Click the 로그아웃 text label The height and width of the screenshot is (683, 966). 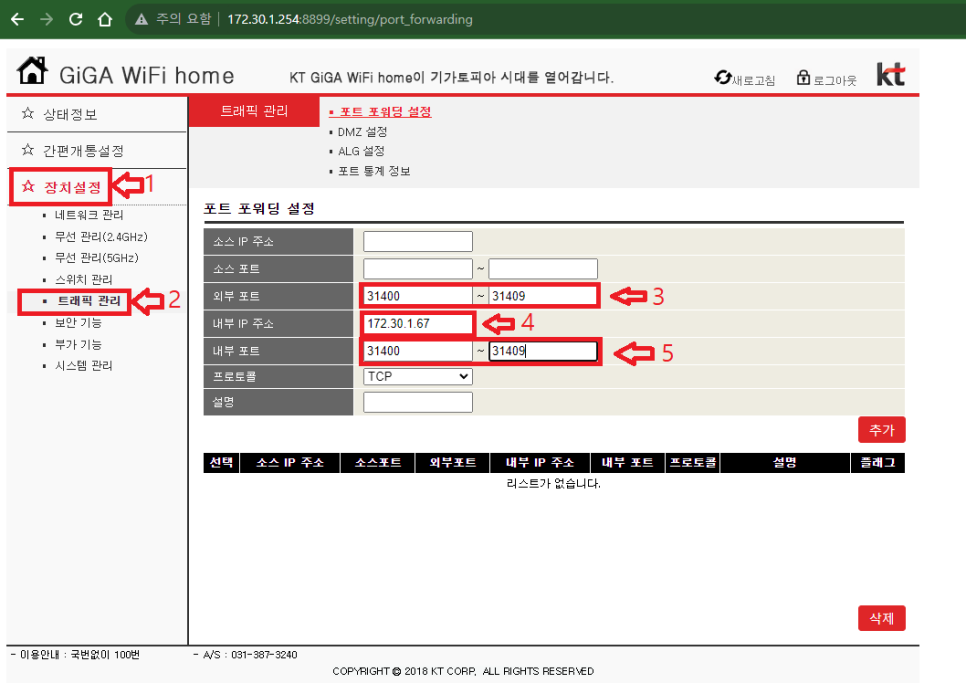tap(835, 81)
